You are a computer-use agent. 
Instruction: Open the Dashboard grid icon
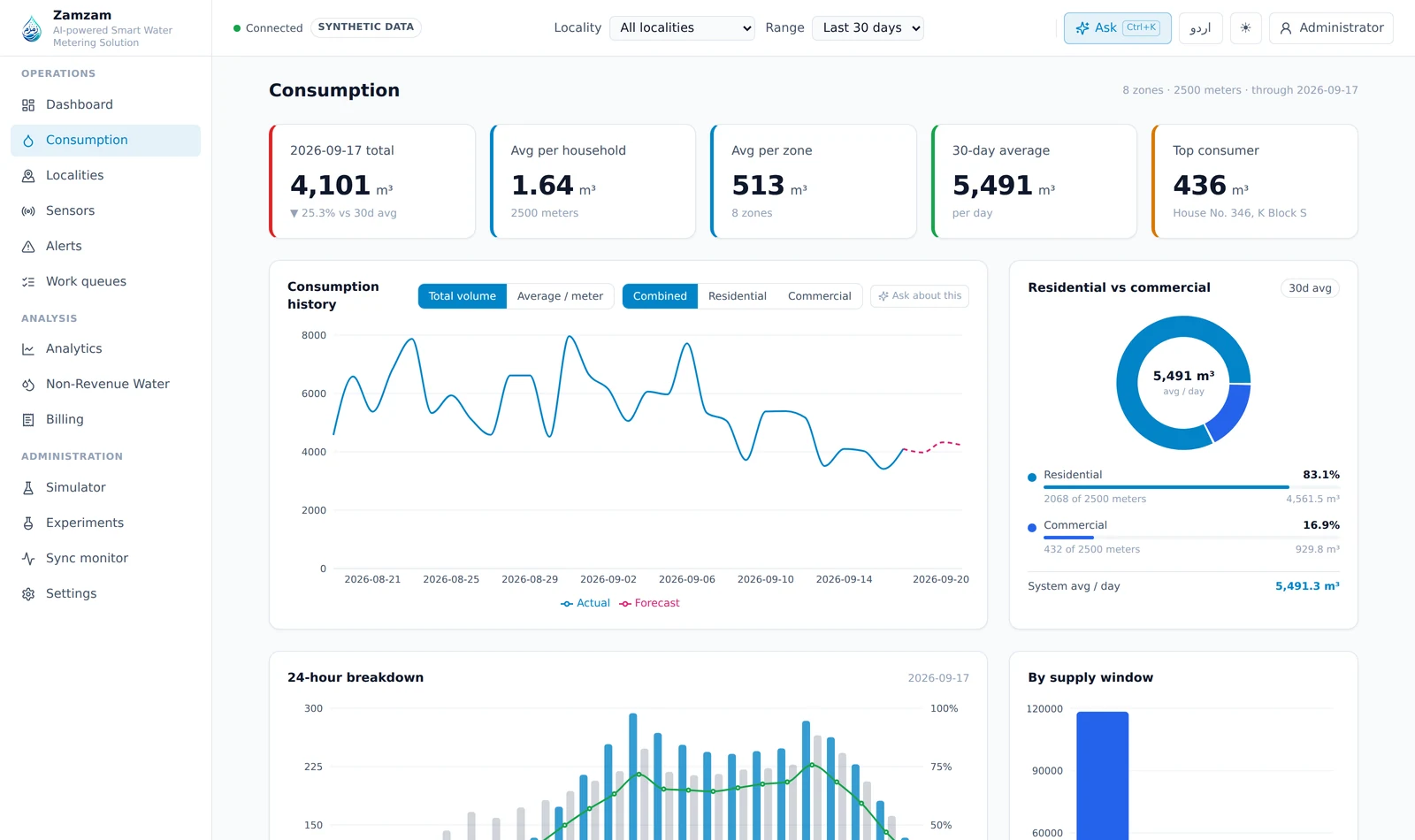coord(28,105)
